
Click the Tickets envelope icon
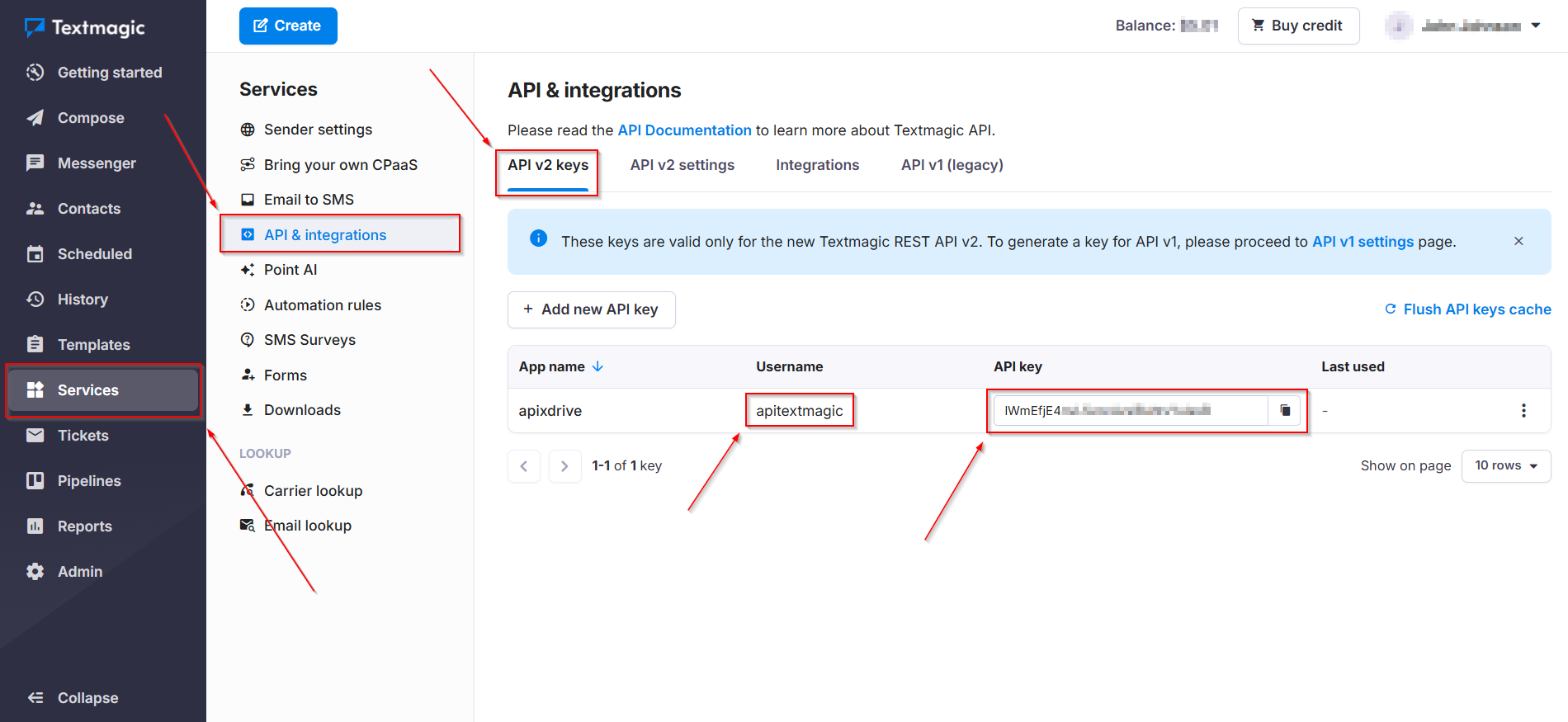tap(35, 435)
